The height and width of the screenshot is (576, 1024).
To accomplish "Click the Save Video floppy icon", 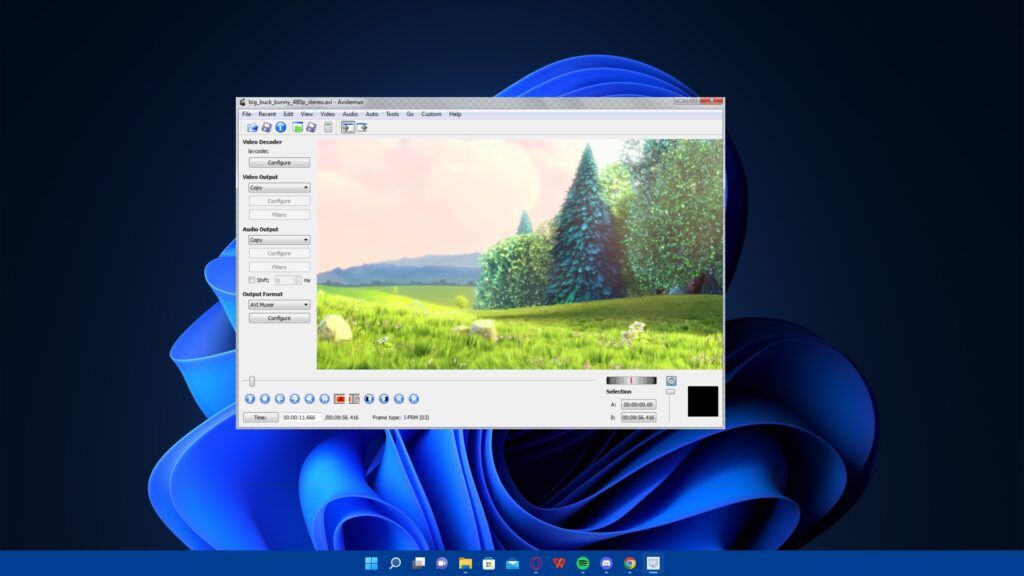I will click(x=266, y=127).
